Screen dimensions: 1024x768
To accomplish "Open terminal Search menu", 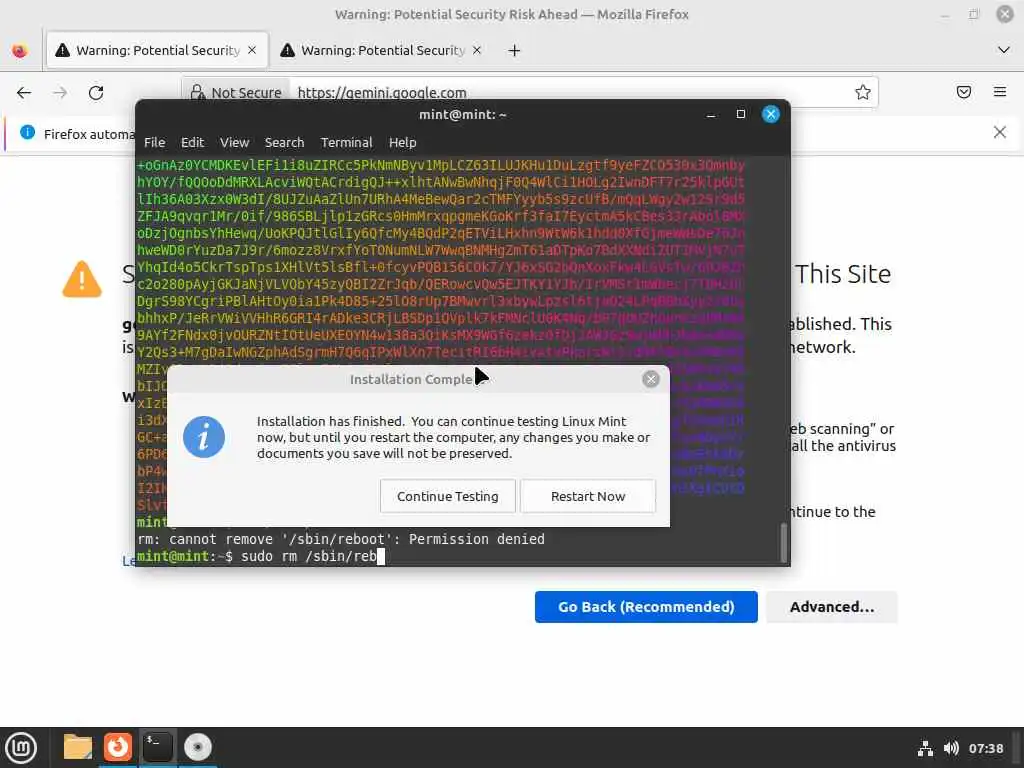I will click(284, 142).
